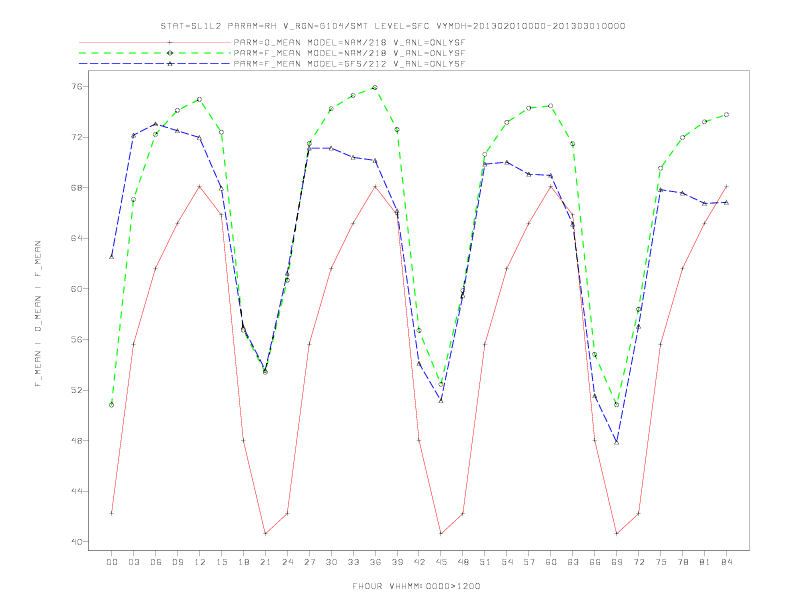This screenshot has width=792, height=612.
Task: Click the x-axis forecast hour label 00
Action: [x=112, y=562]
